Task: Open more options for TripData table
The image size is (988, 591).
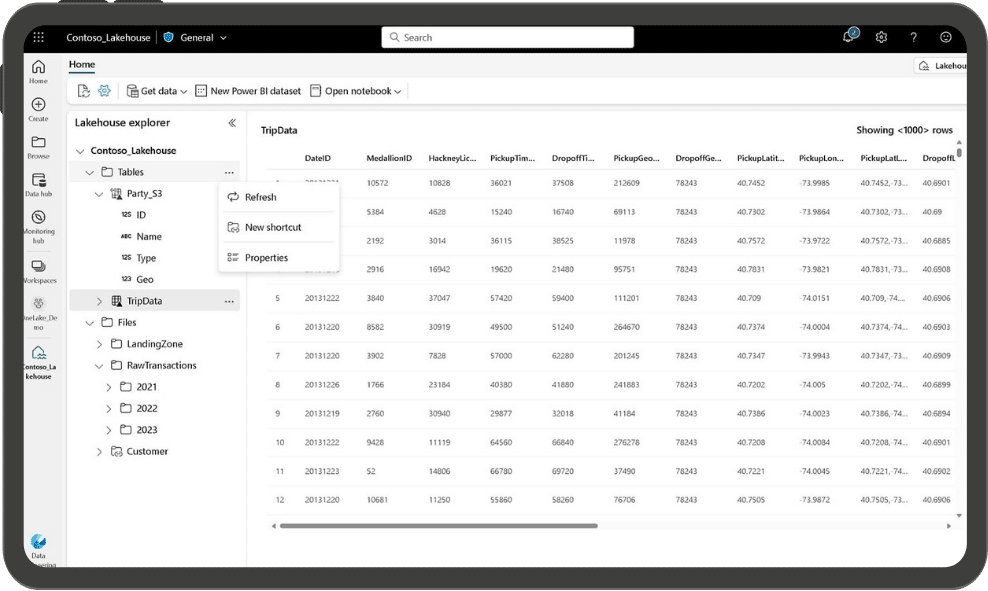Action: (x=229, y=301)
